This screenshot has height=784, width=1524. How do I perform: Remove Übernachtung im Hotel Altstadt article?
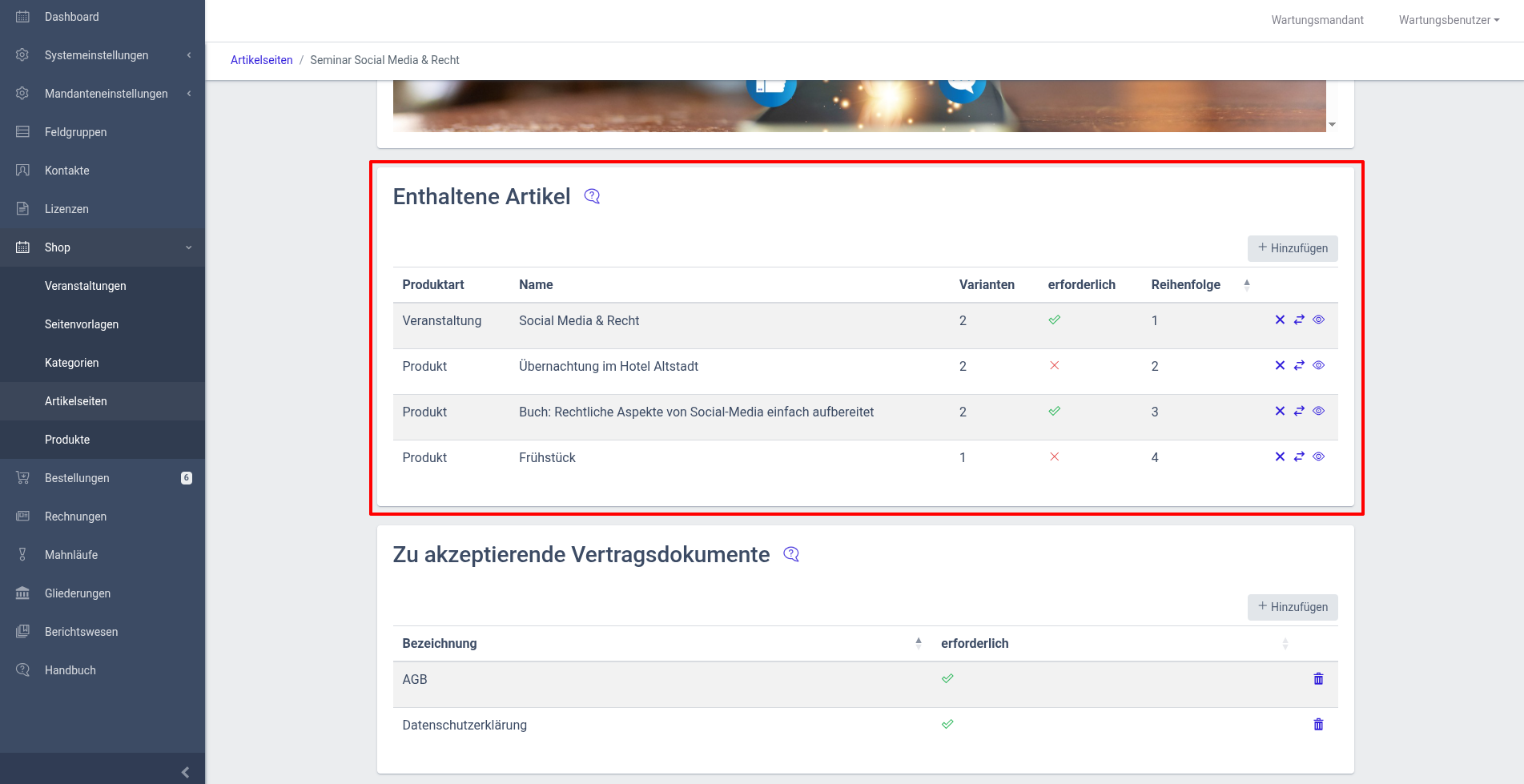[1280, 365]
